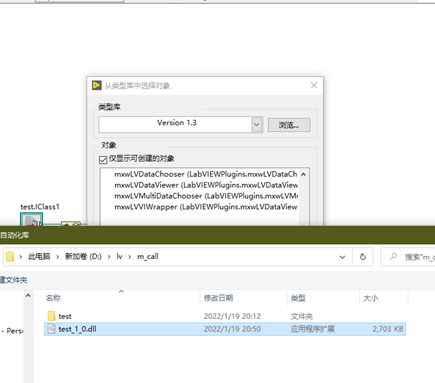
Task: Click the LabVIEW icon in dialog title bar
Action: (97, 85)
